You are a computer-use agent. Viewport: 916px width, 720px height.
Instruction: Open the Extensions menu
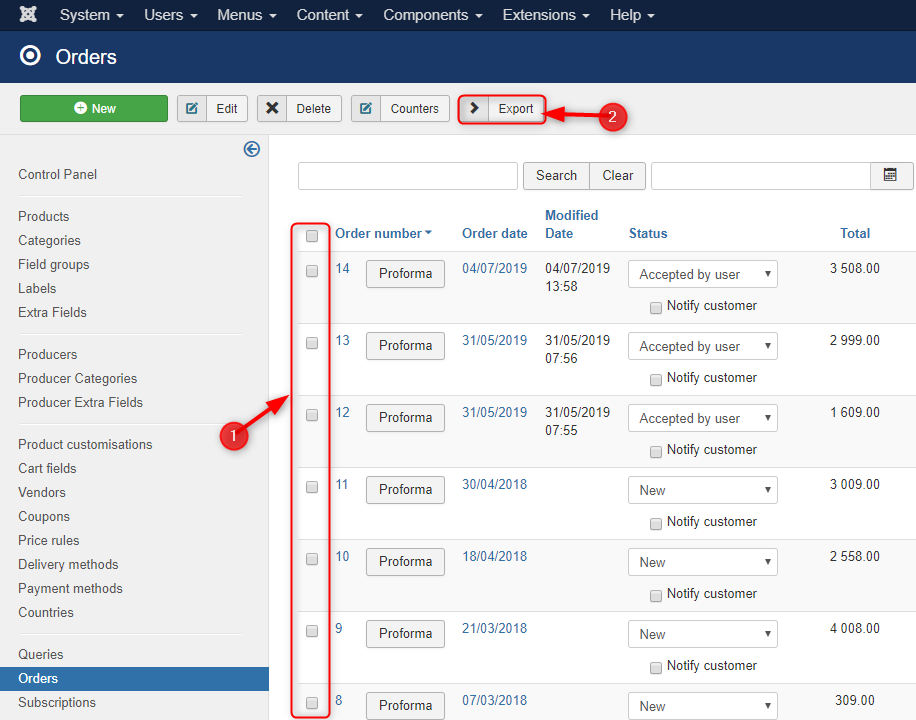(540, 15)
